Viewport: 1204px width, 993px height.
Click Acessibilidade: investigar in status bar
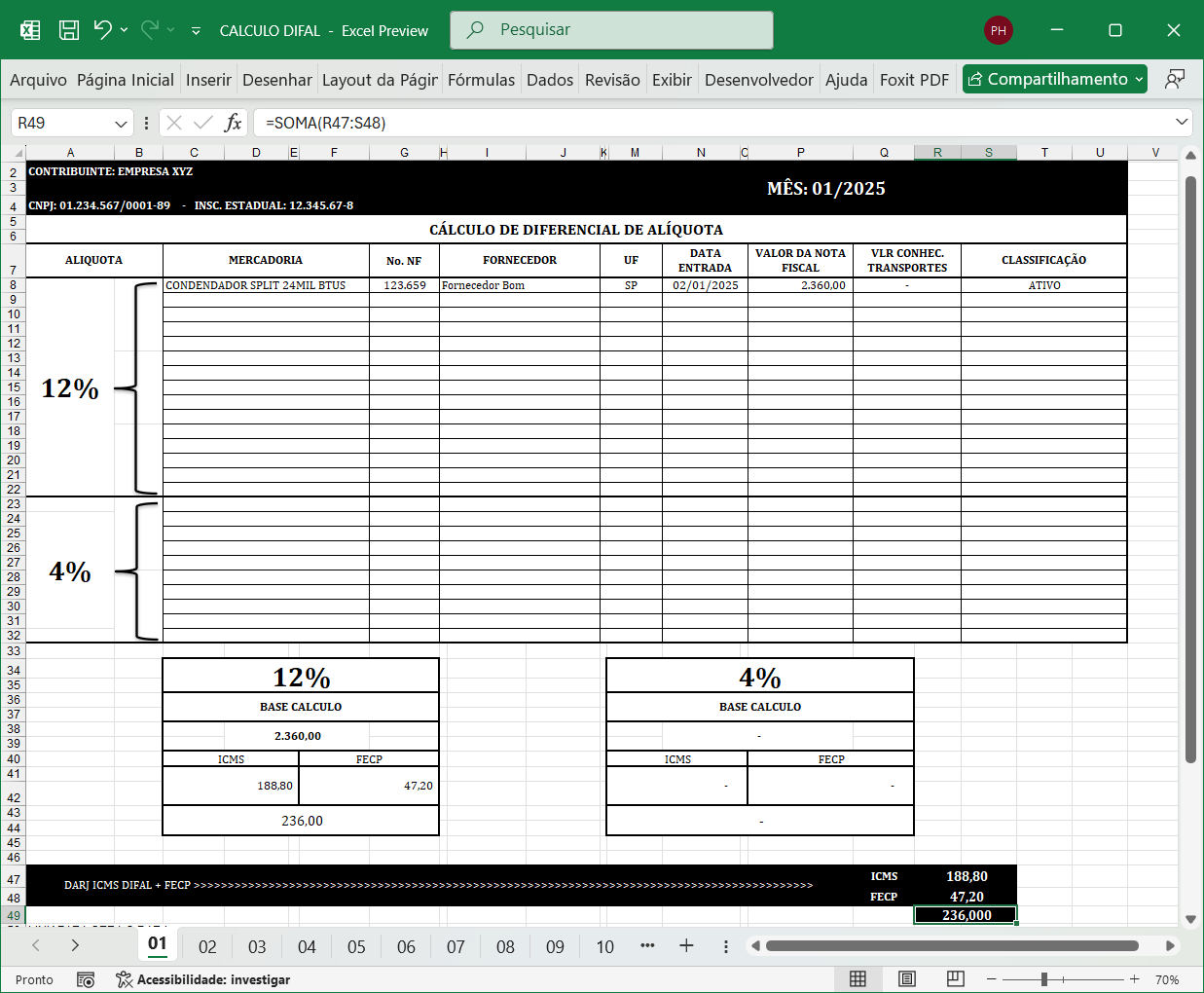click(x=202, y=979)
